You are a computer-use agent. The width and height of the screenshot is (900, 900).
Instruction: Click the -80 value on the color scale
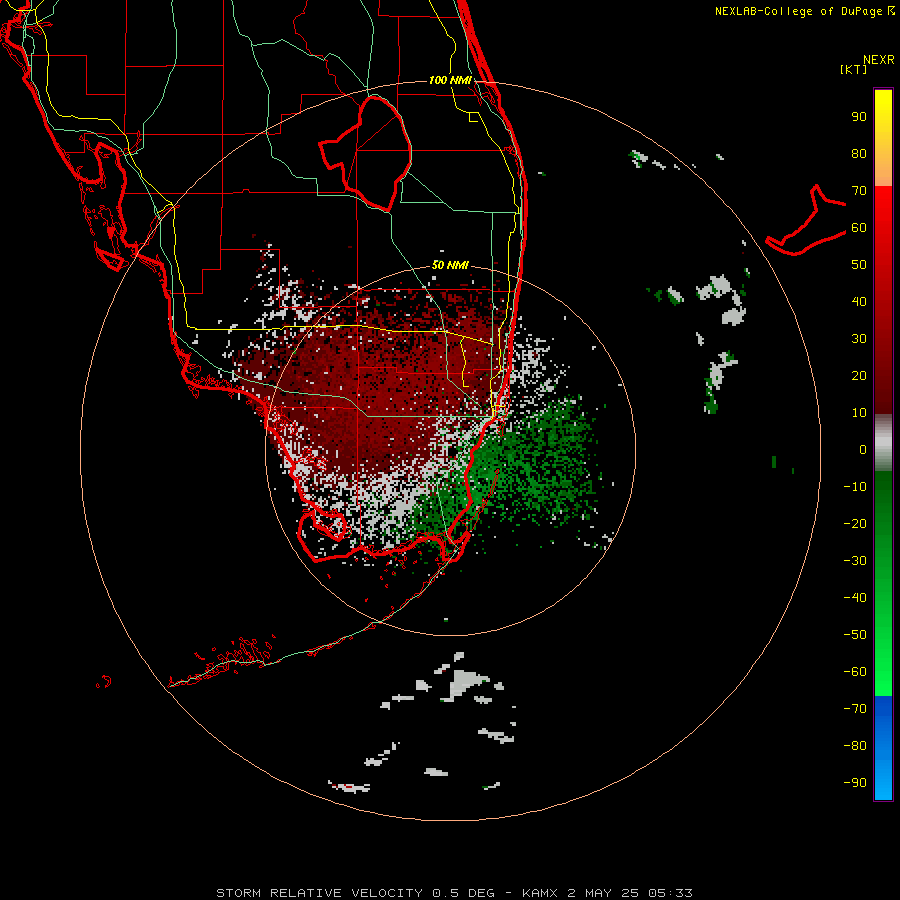(x=855, y=746)
